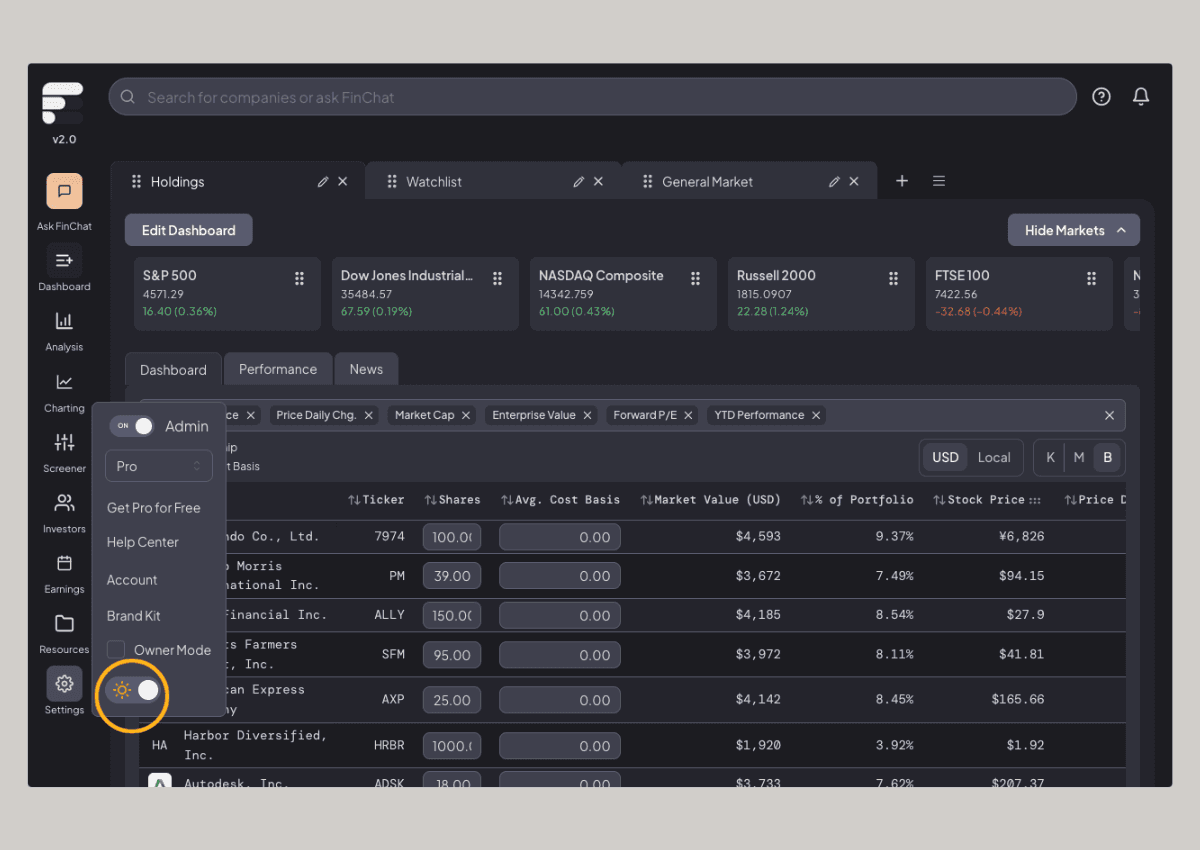Image resolution: width=1200 pixels, height=850 pixels.
Task: Switch to the News tab
Action: (x=366, y=369)
